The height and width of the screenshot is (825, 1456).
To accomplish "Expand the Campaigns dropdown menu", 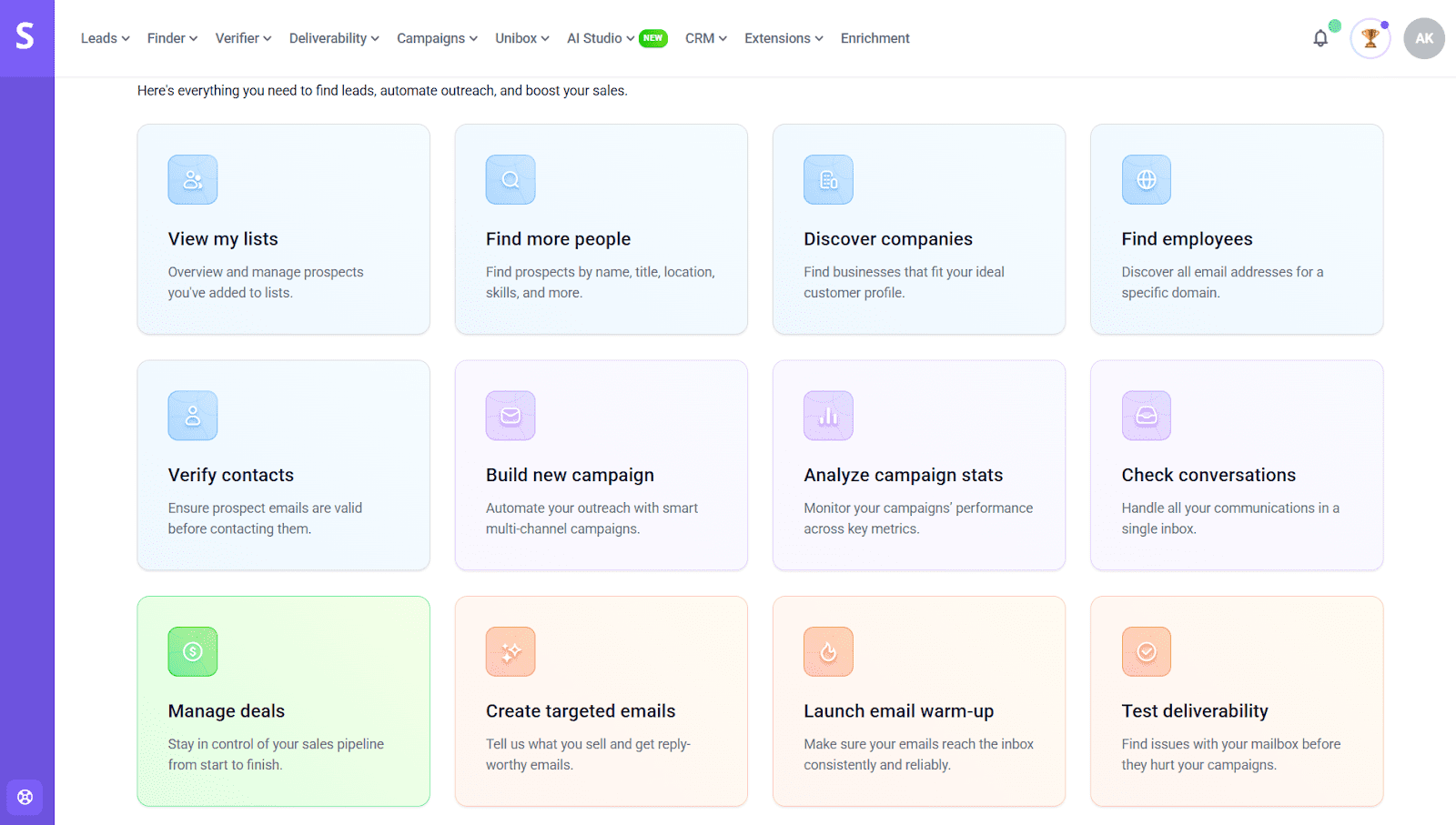I will (x=437, y=38).
